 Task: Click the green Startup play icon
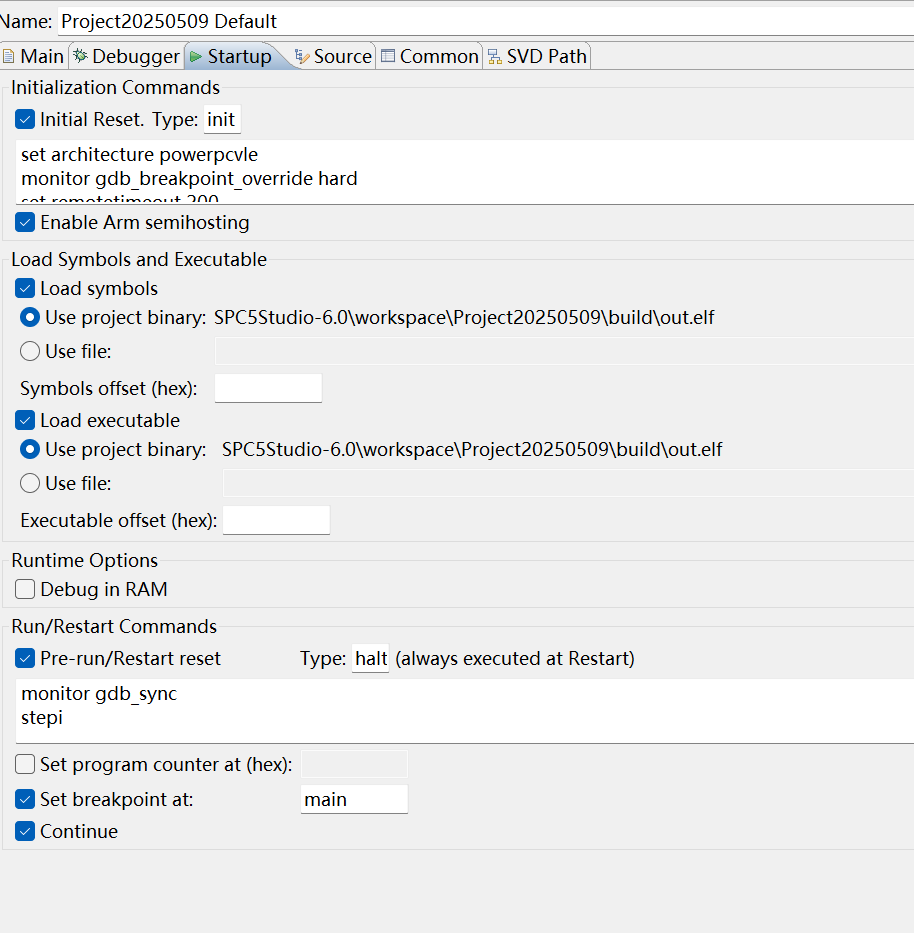click(195, 56)
